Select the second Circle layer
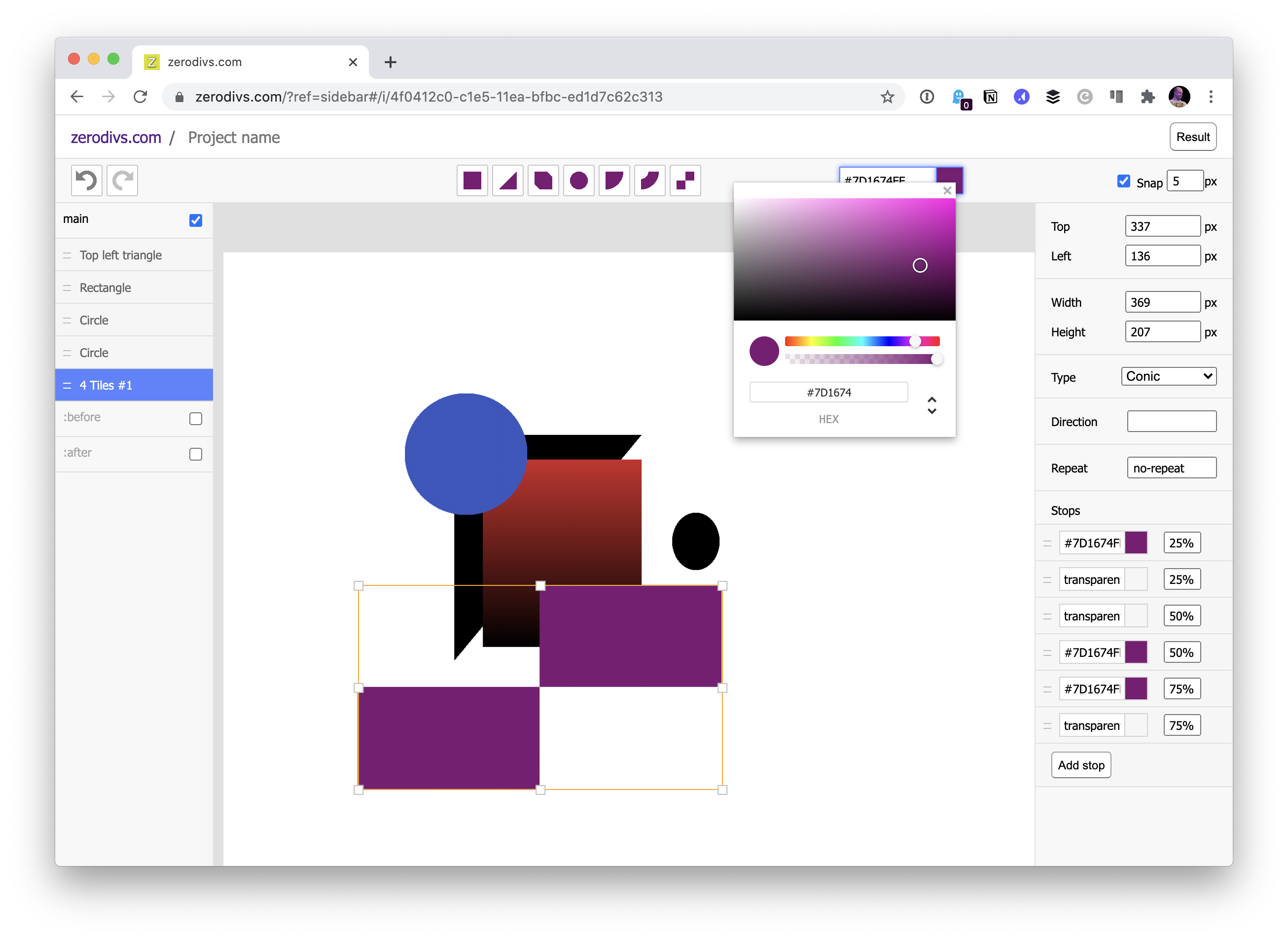This screenshot has width=1288, height=939. (134, 353)
